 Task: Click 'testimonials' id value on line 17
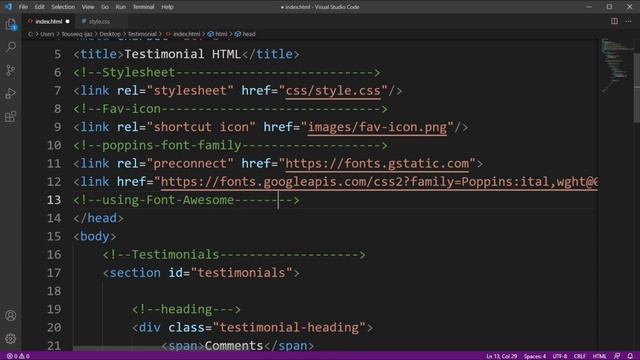pos(241,273)
